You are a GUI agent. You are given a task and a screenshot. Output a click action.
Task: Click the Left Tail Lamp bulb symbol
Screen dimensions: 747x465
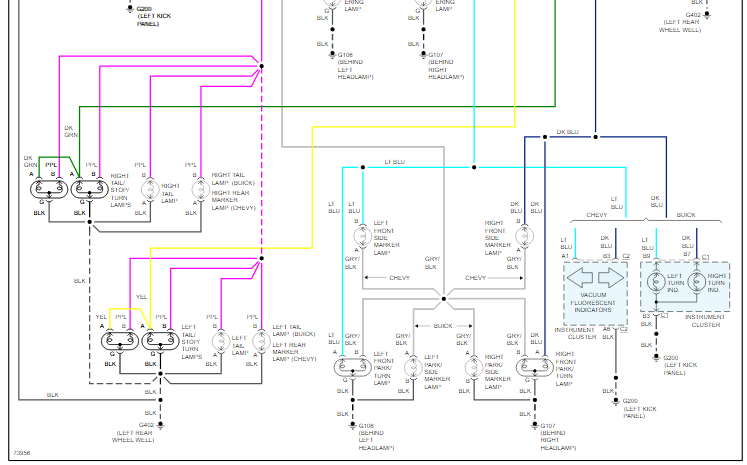[x=221, y=342]
